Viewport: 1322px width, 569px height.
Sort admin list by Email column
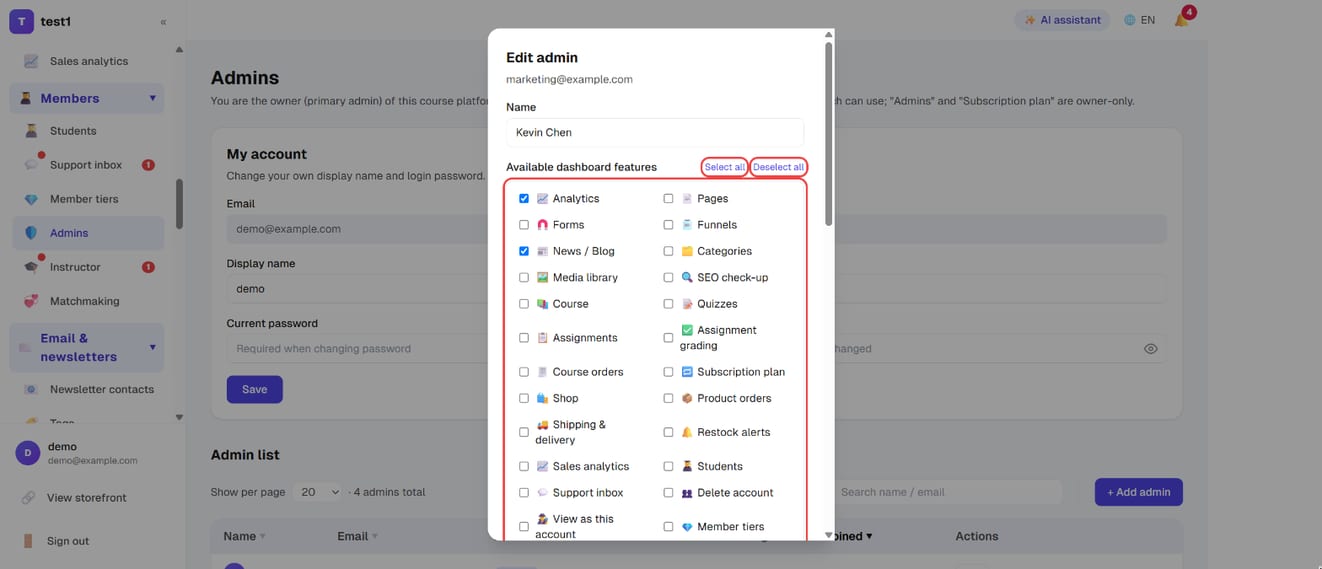[x=358, y=536]
